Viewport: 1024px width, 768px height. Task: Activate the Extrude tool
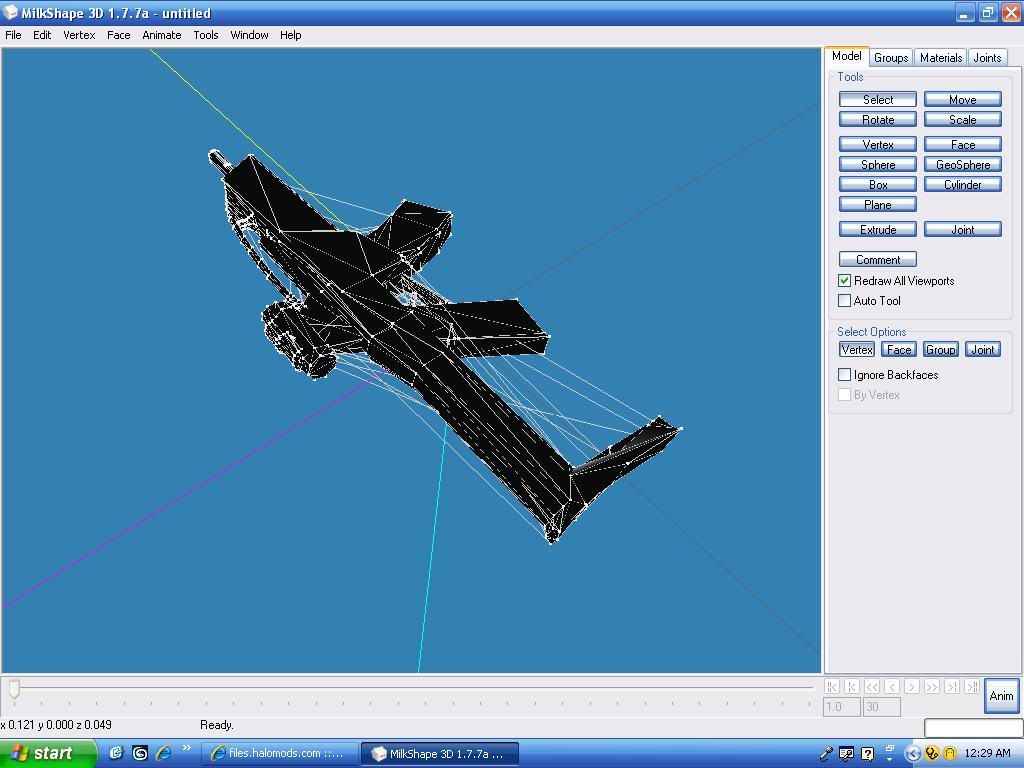coord(878,229)
